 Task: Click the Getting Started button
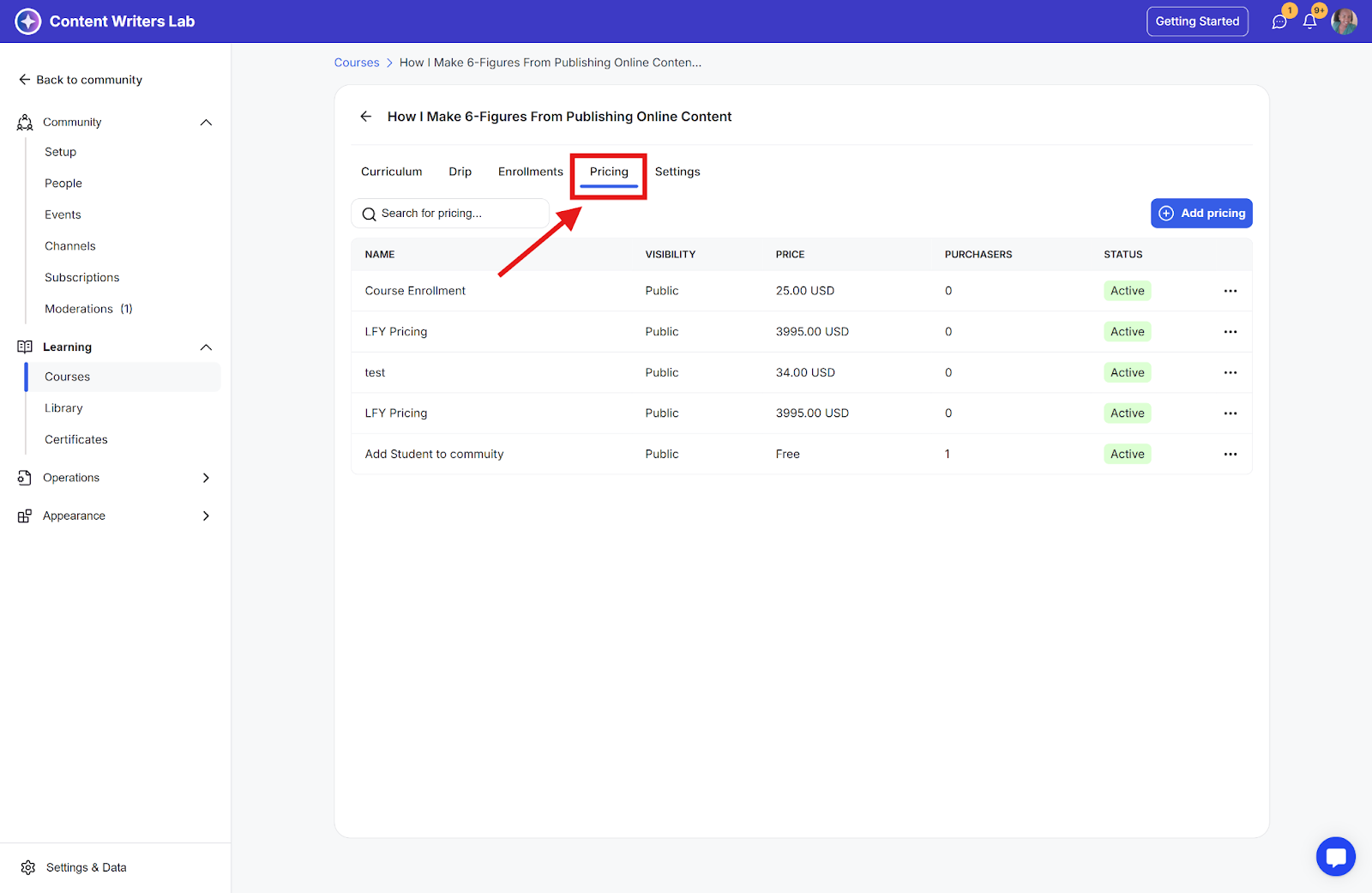point(1197,21)
